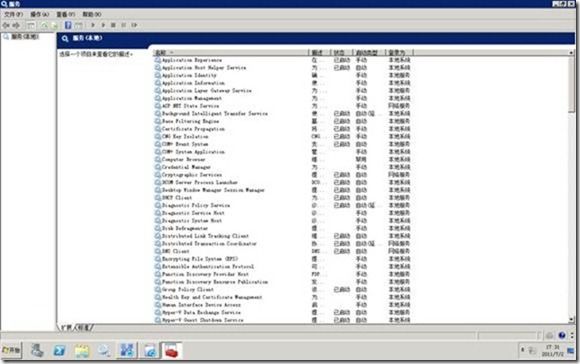Refresh the services list from toolbar
This screenshot has width=580, height=364.
[x=44, y=25]
